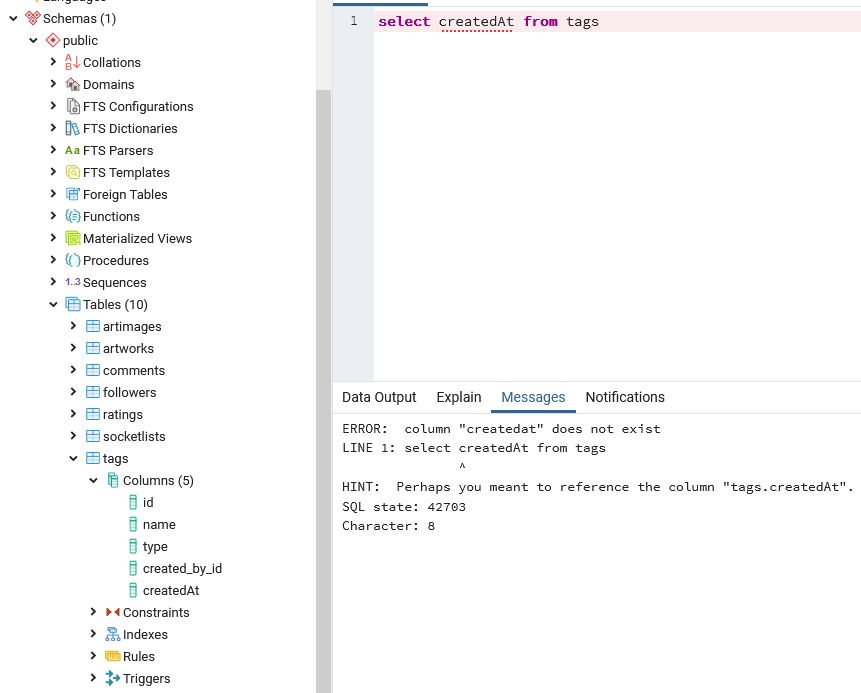The image size is (861, 693).
Task: Expand the Constraints node
Action: 93,611
